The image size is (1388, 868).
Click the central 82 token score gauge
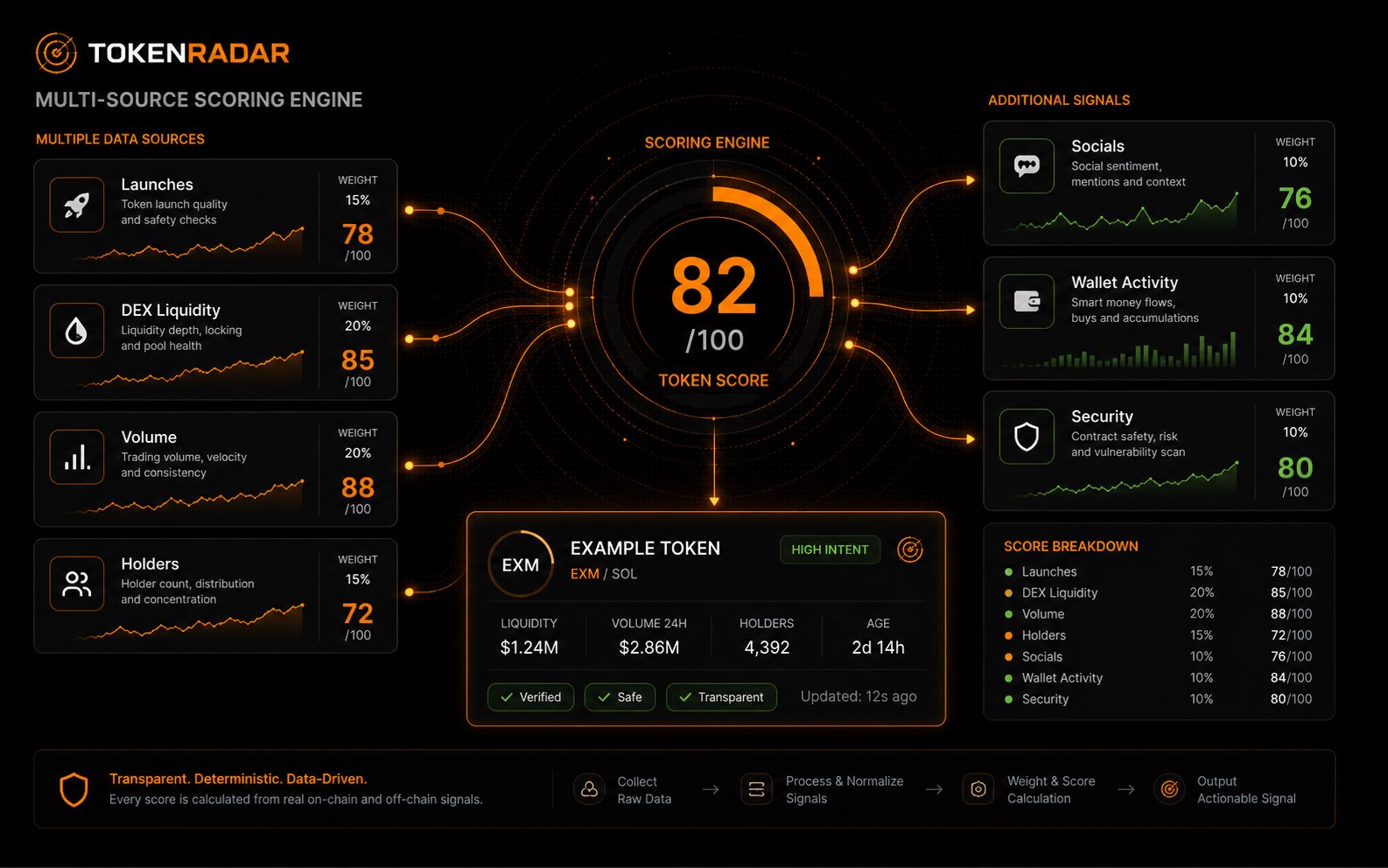713,297
